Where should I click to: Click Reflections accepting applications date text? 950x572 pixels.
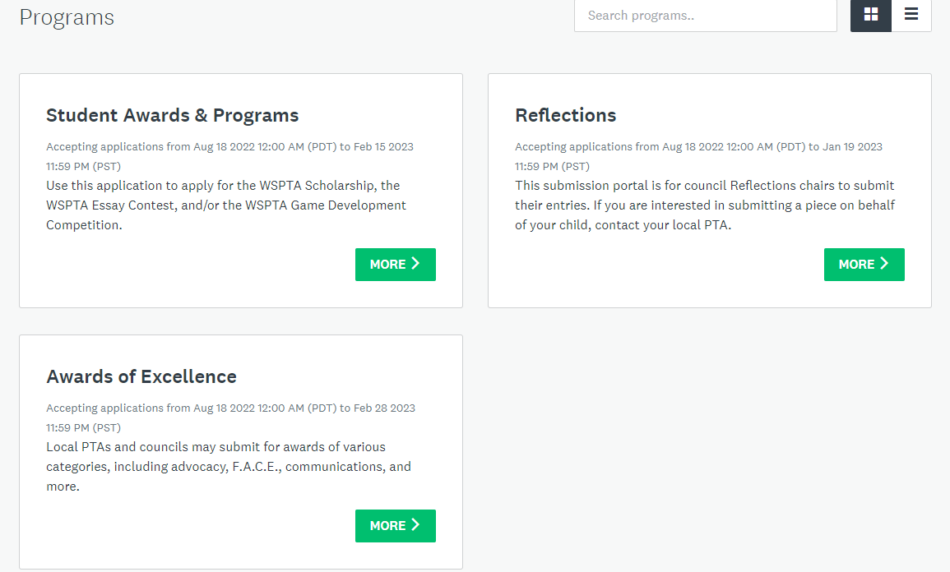[698, 156]
